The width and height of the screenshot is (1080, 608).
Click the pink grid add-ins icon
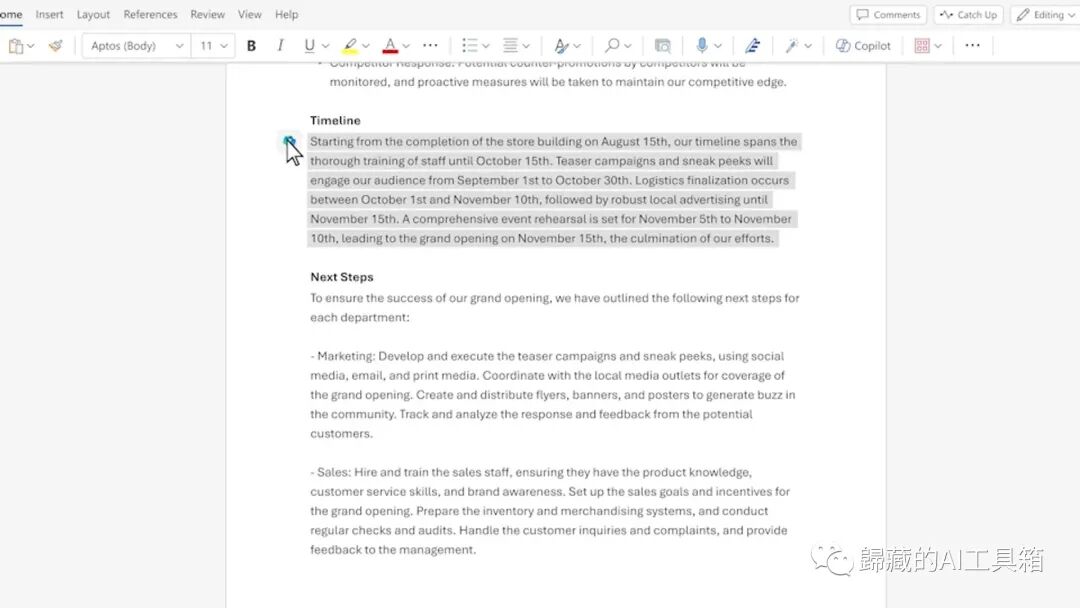coord(922,46)
